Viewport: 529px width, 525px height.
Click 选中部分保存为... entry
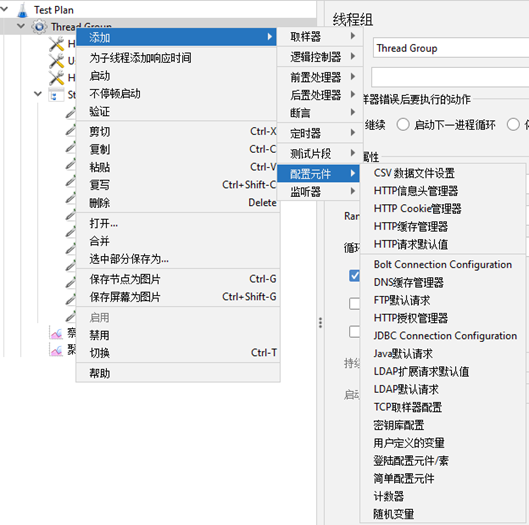[178, 259]
